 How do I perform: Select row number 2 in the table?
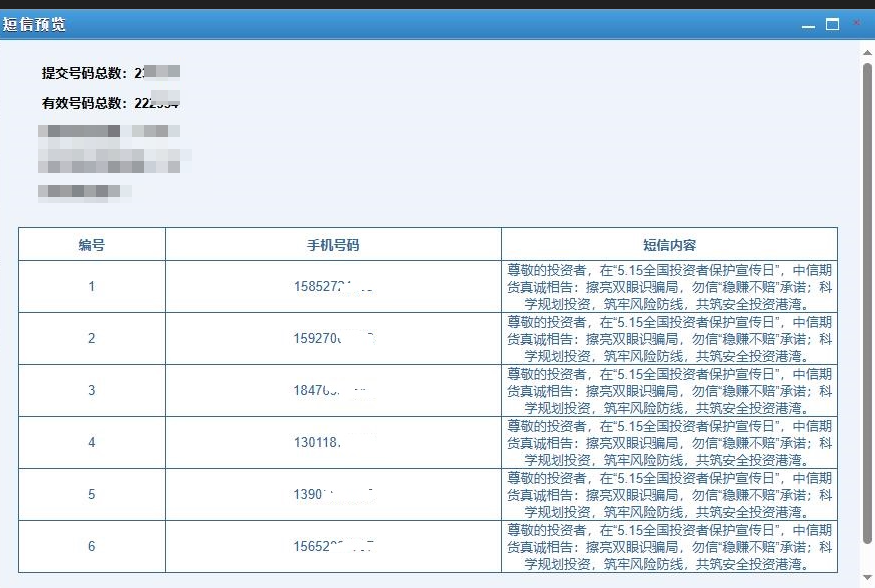coord(91,338)
